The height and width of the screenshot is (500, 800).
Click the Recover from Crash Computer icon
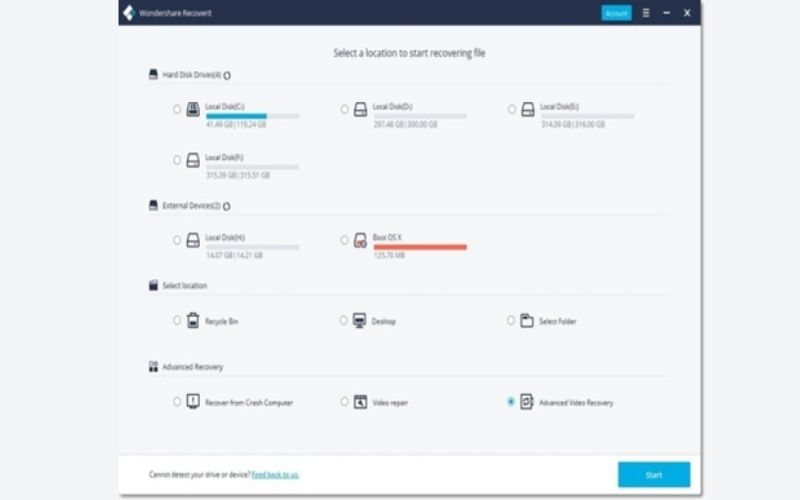[193, 402]
